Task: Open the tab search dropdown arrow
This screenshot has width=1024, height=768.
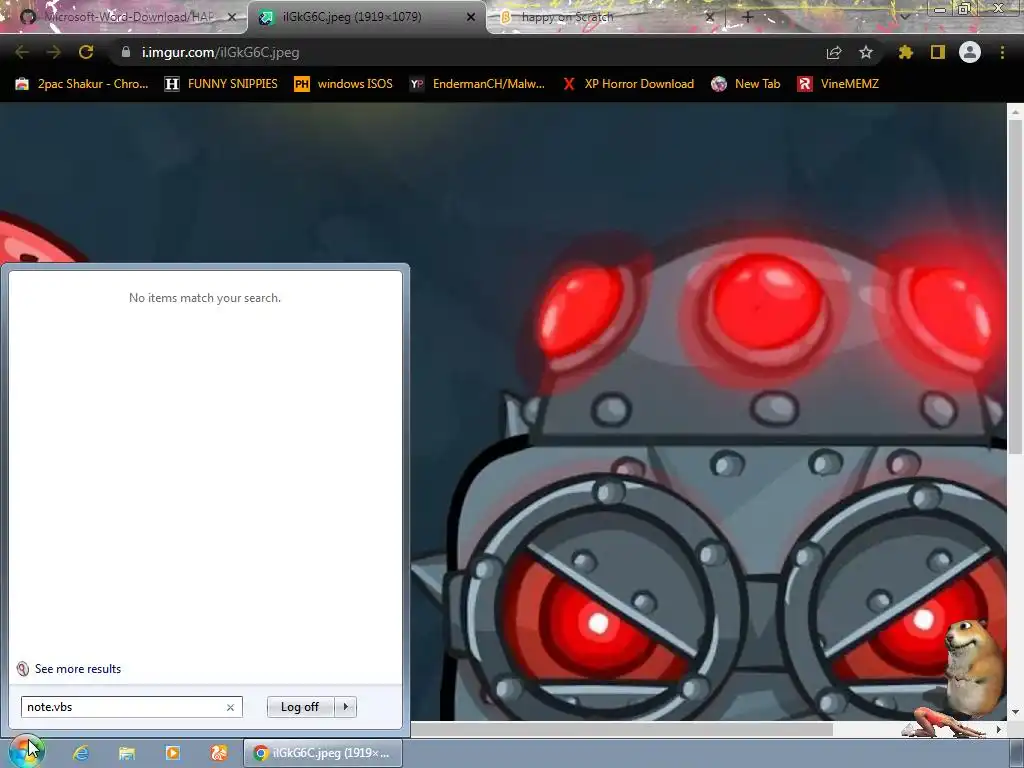Action: pyautogui.click(x=905, y=17)
